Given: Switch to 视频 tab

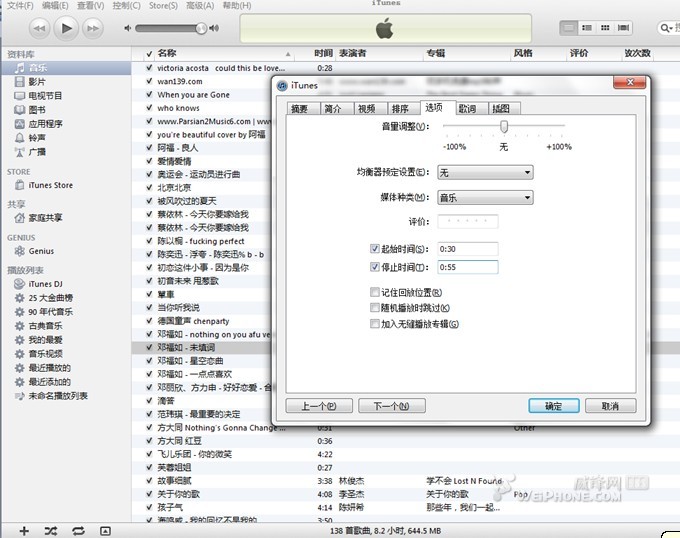Looking at the screenshot, I should pos(371,108).
